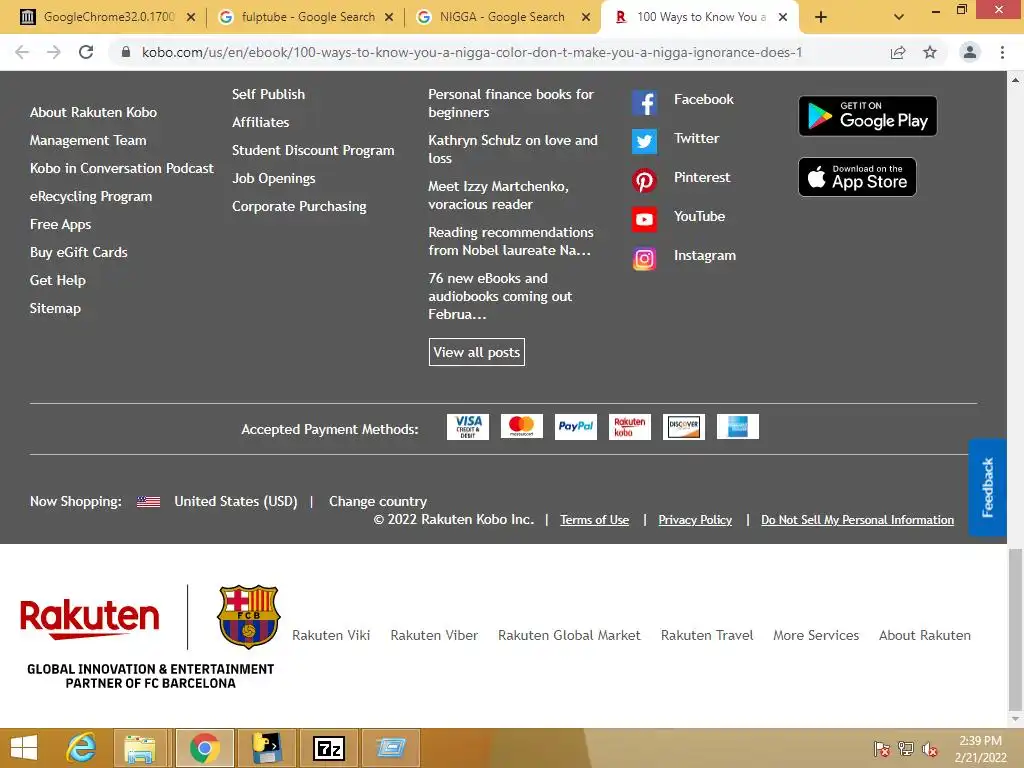Open the Job Openings link
The width and height of the screenshot is (1024, 768).
274,178
